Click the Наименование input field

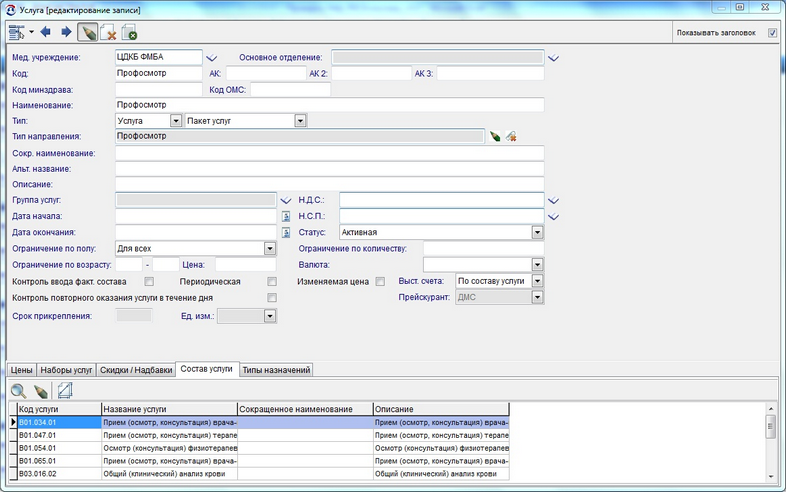(329, 105)
